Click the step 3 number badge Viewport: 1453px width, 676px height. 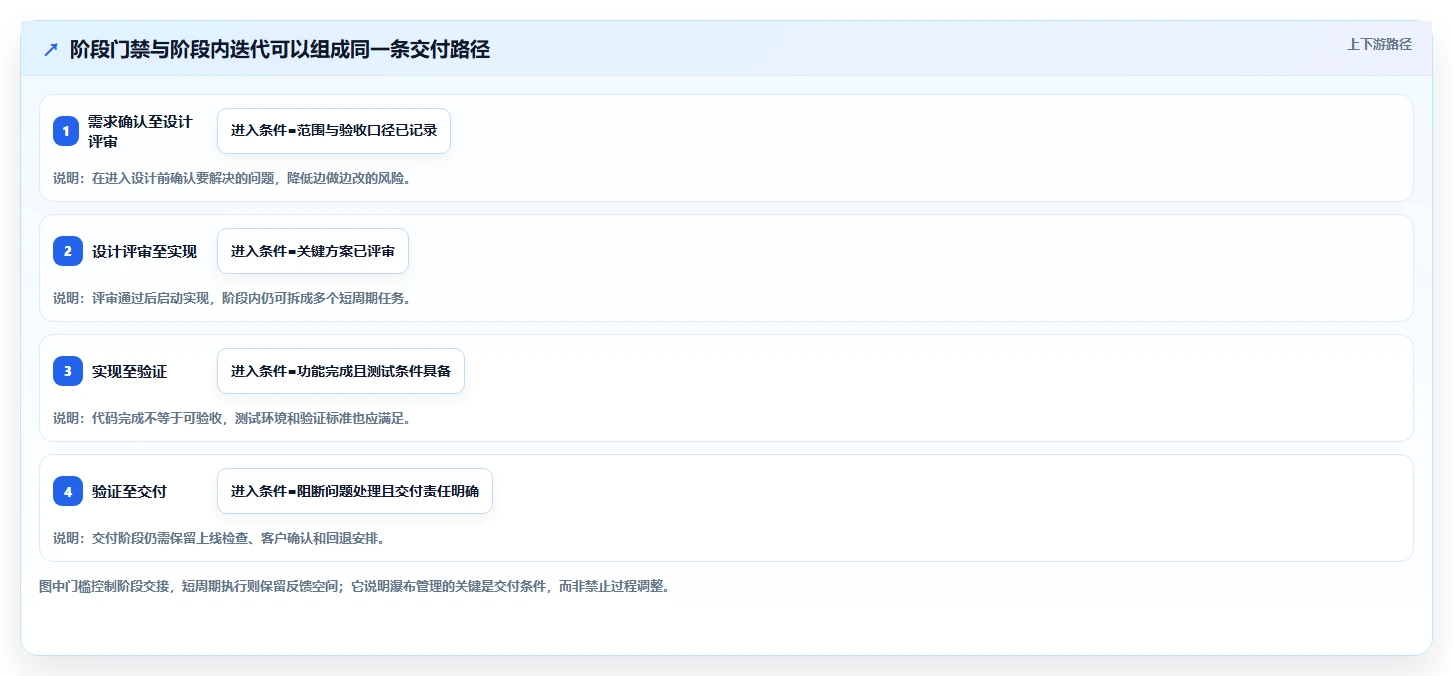tap(68, 371)
